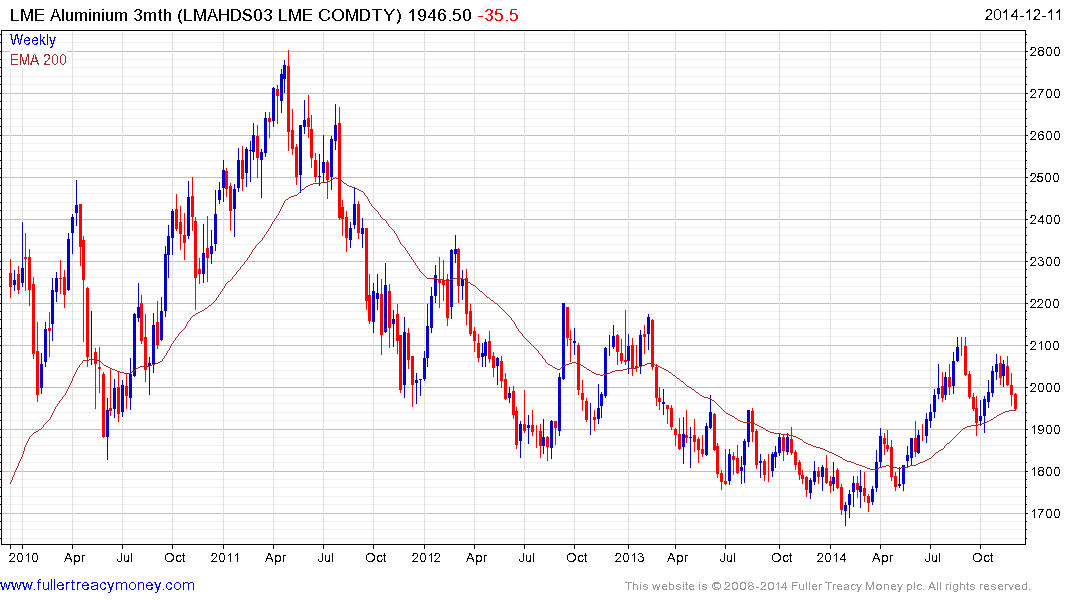Click the 2011 year label on time axis
Screen dimensions: 1075x600
225,557
